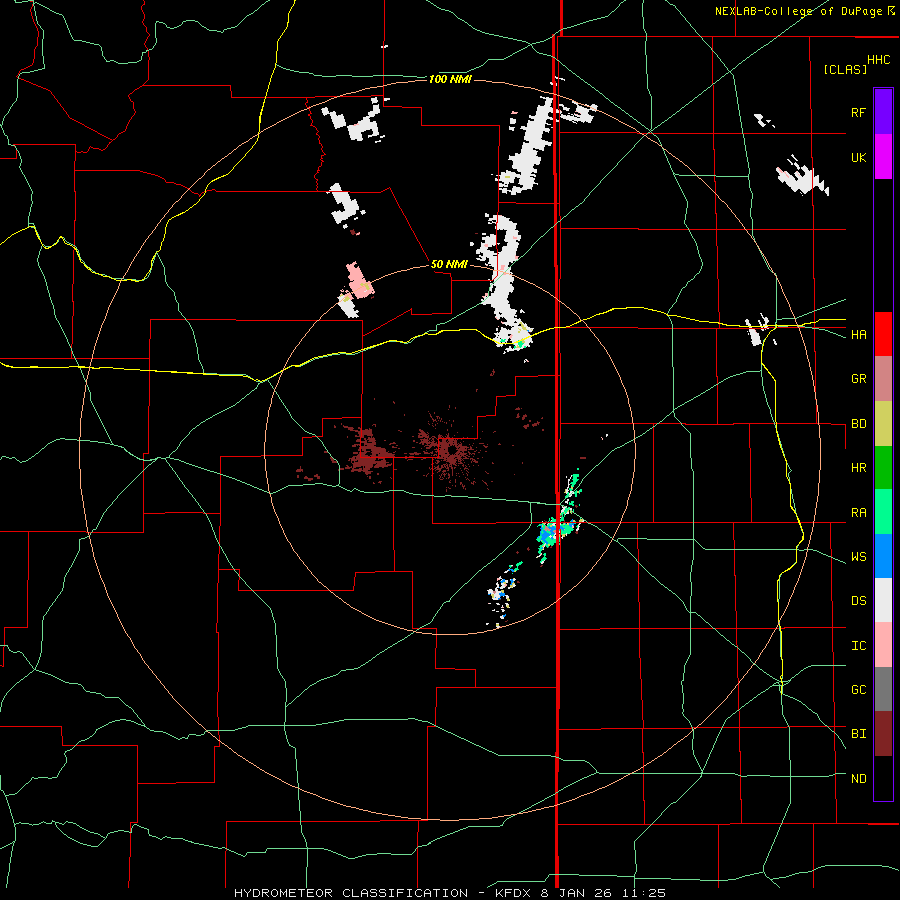Click the HR green legend swatch
Viewport: 900px width, 900px height.
883,468
